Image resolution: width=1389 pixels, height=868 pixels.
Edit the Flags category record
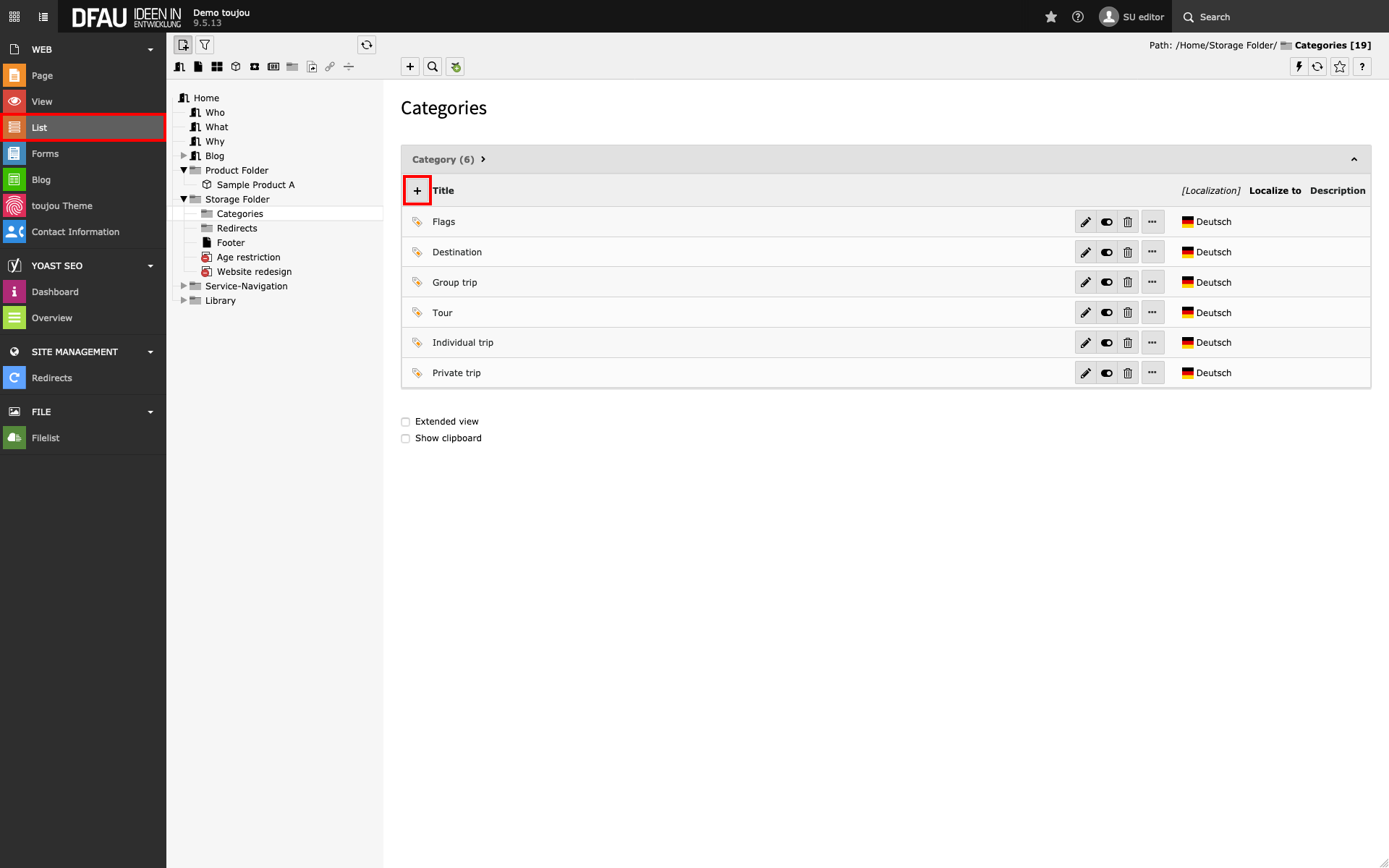coord(1085,222)
